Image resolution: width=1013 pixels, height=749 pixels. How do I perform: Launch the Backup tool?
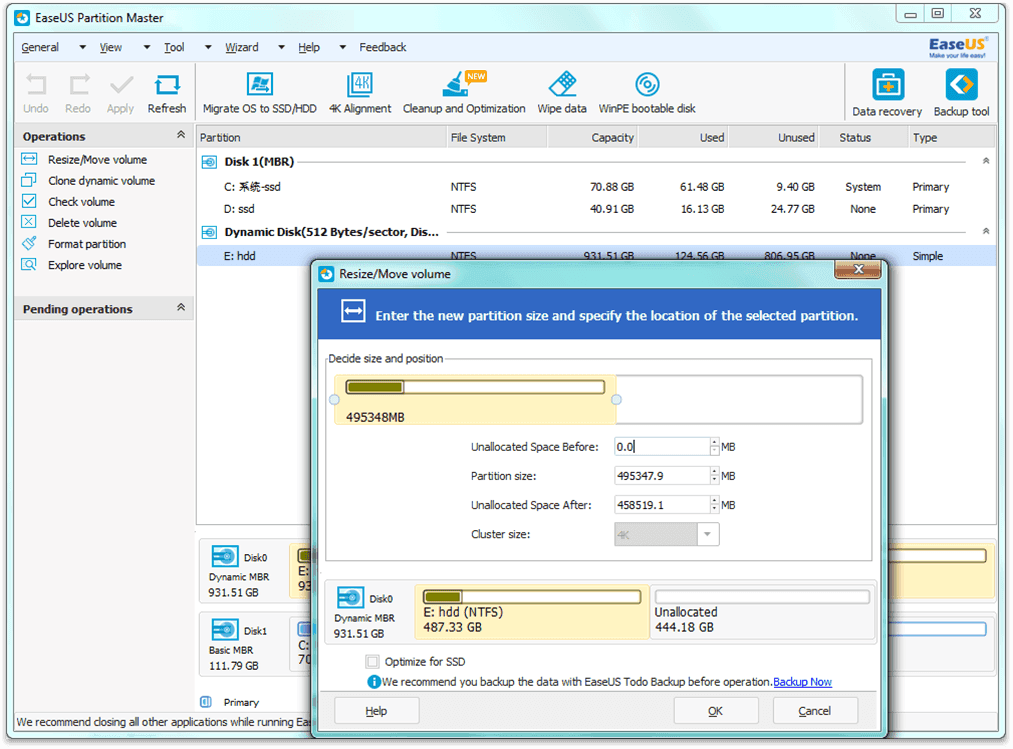(x=961, y=94)
